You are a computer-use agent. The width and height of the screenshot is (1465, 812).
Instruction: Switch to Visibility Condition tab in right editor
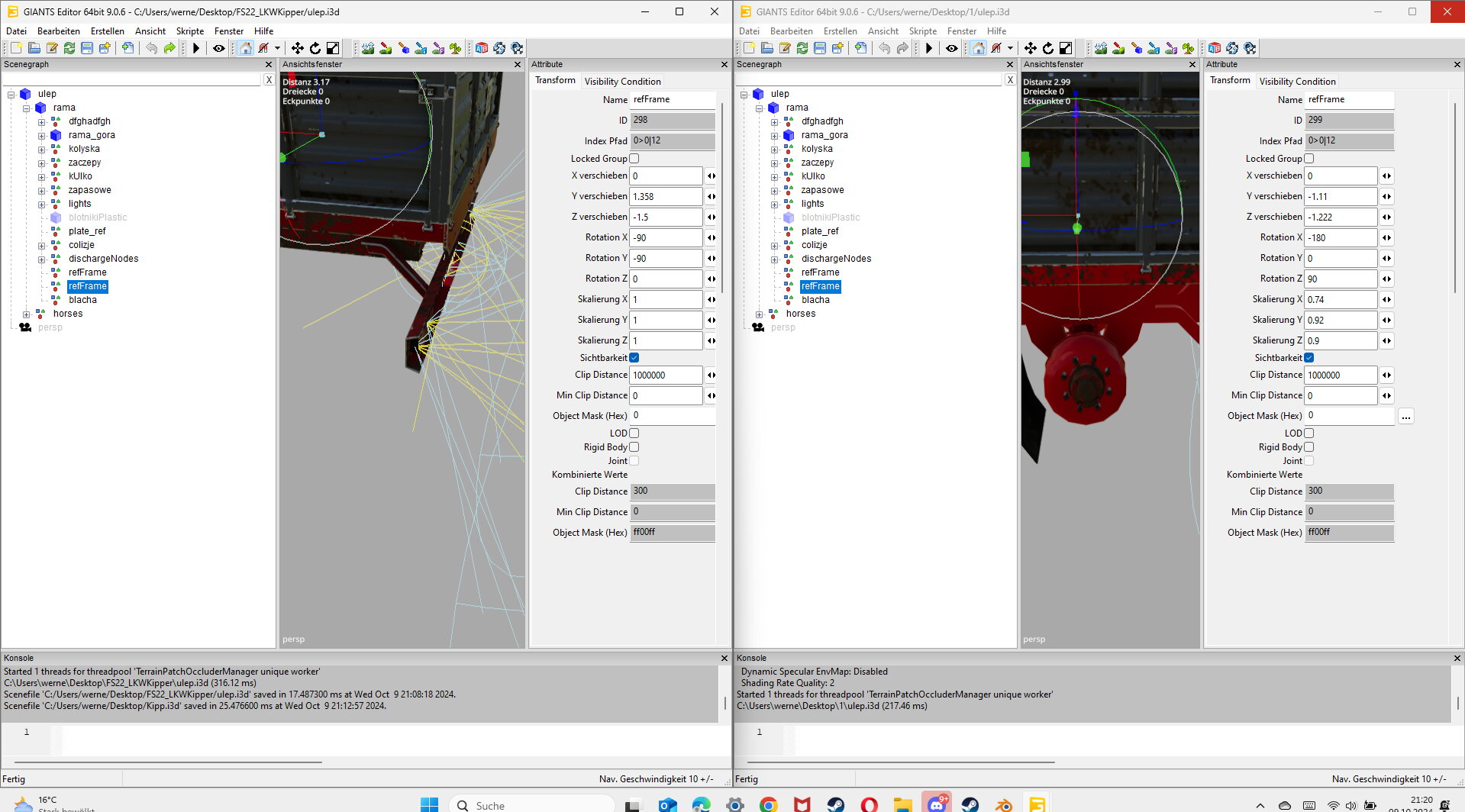(1297, 82)
